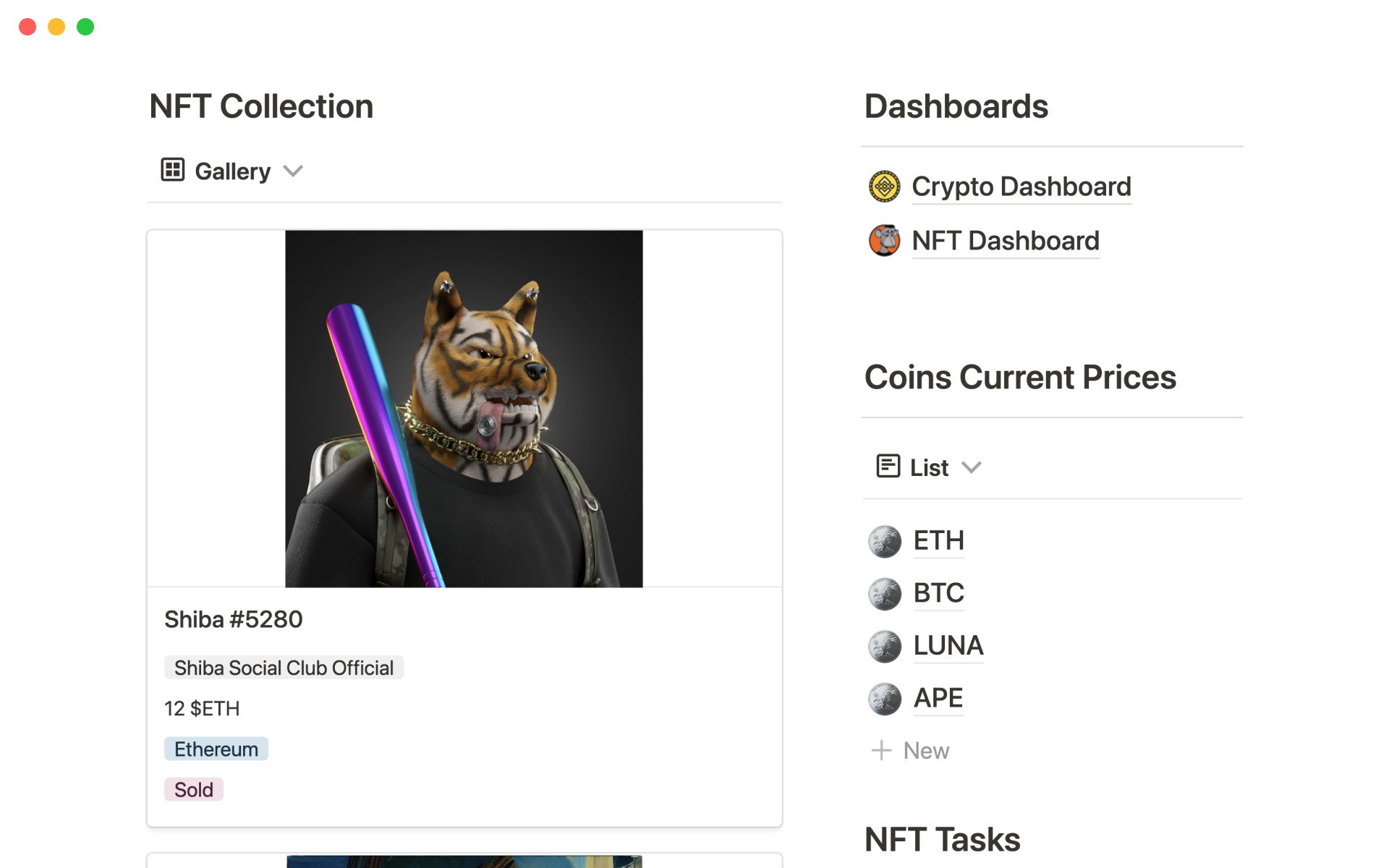Click the NFT Dashboard ape icon

(884, 241)
